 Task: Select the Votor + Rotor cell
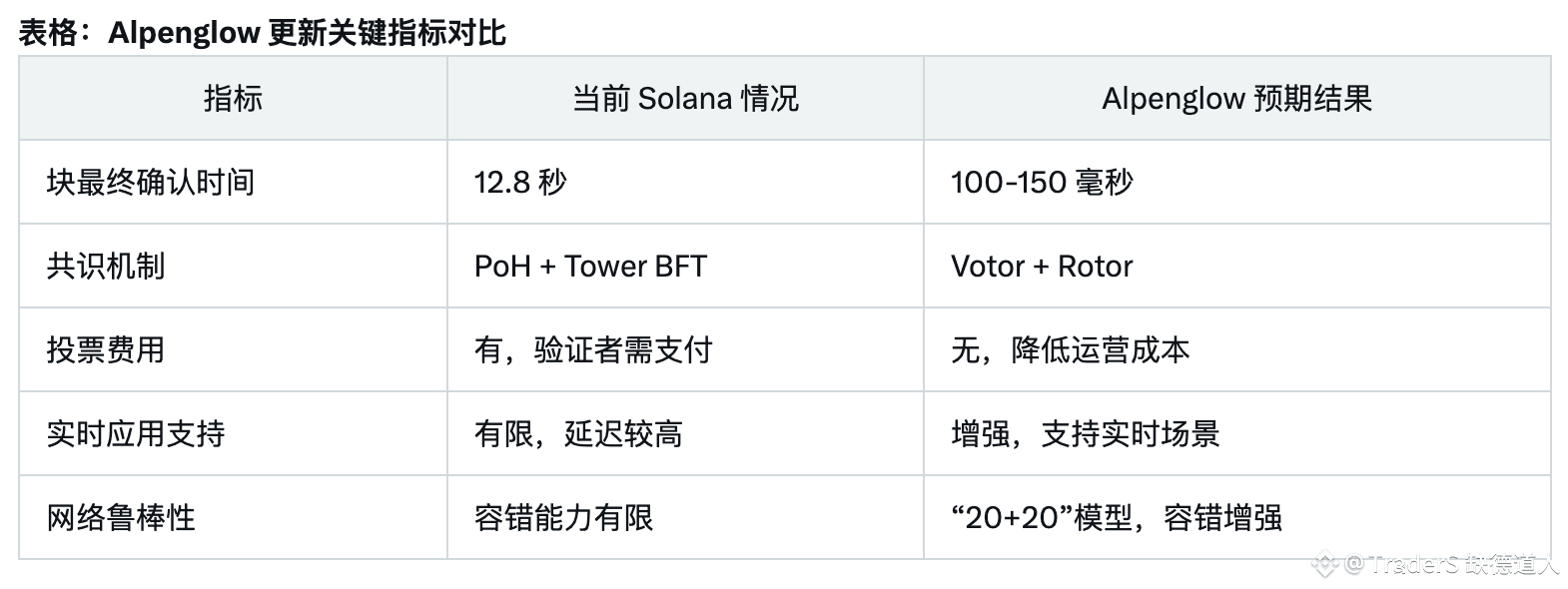(x=1236, y=266)
